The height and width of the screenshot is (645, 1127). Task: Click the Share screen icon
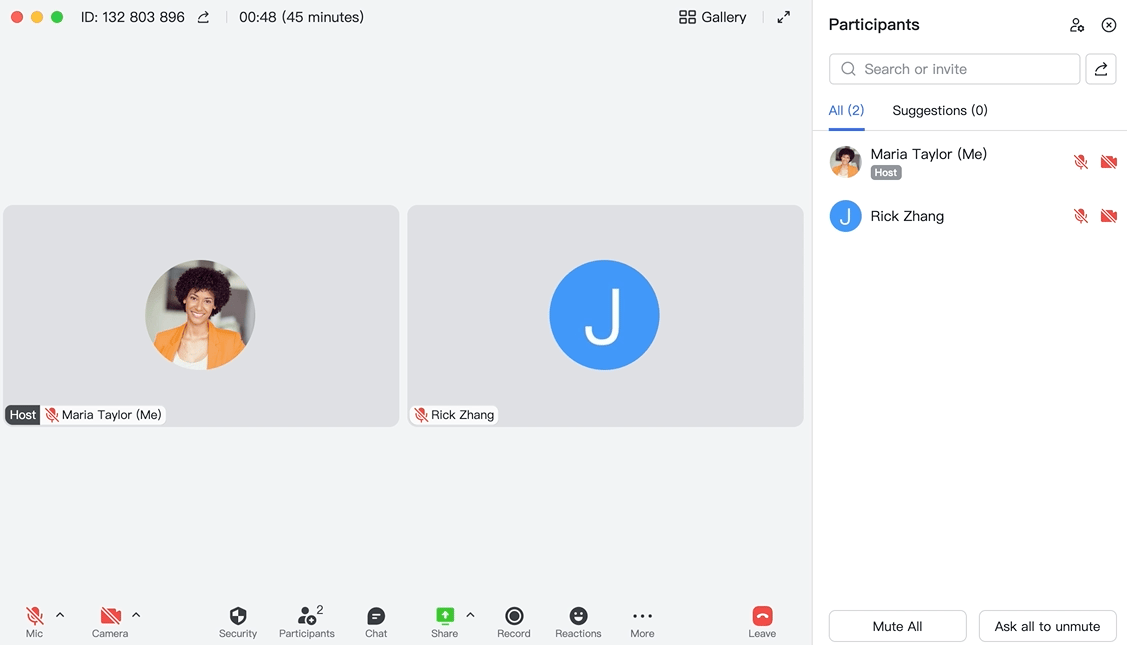click(445, 616)
